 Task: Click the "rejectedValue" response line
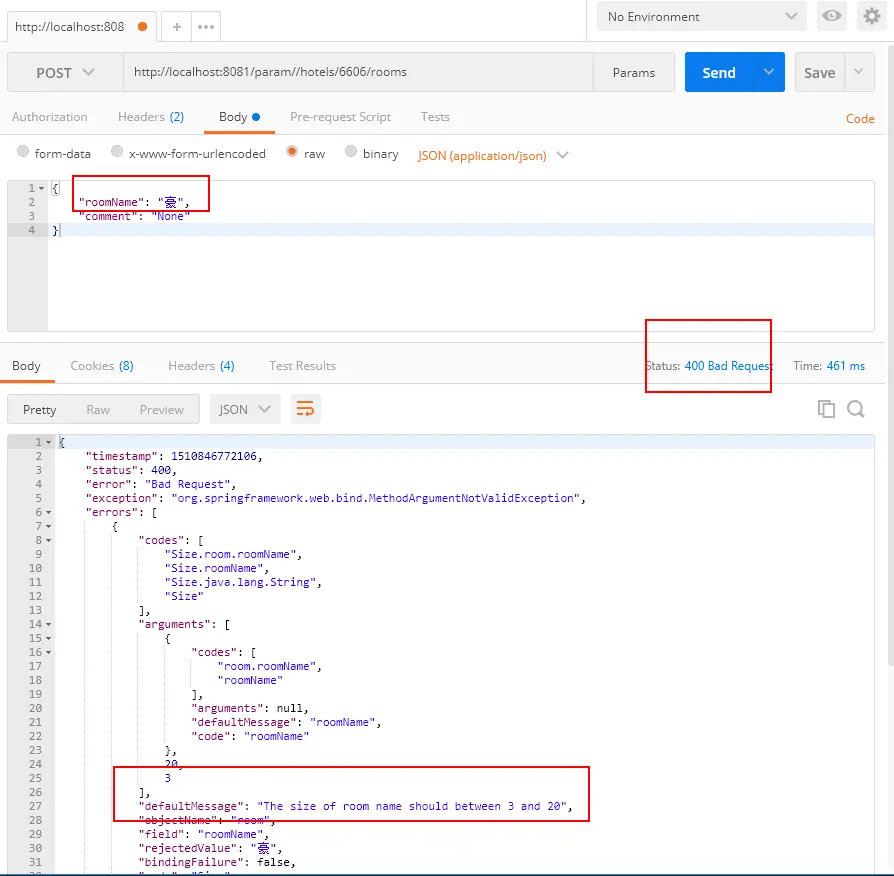[x=210, y=848]
